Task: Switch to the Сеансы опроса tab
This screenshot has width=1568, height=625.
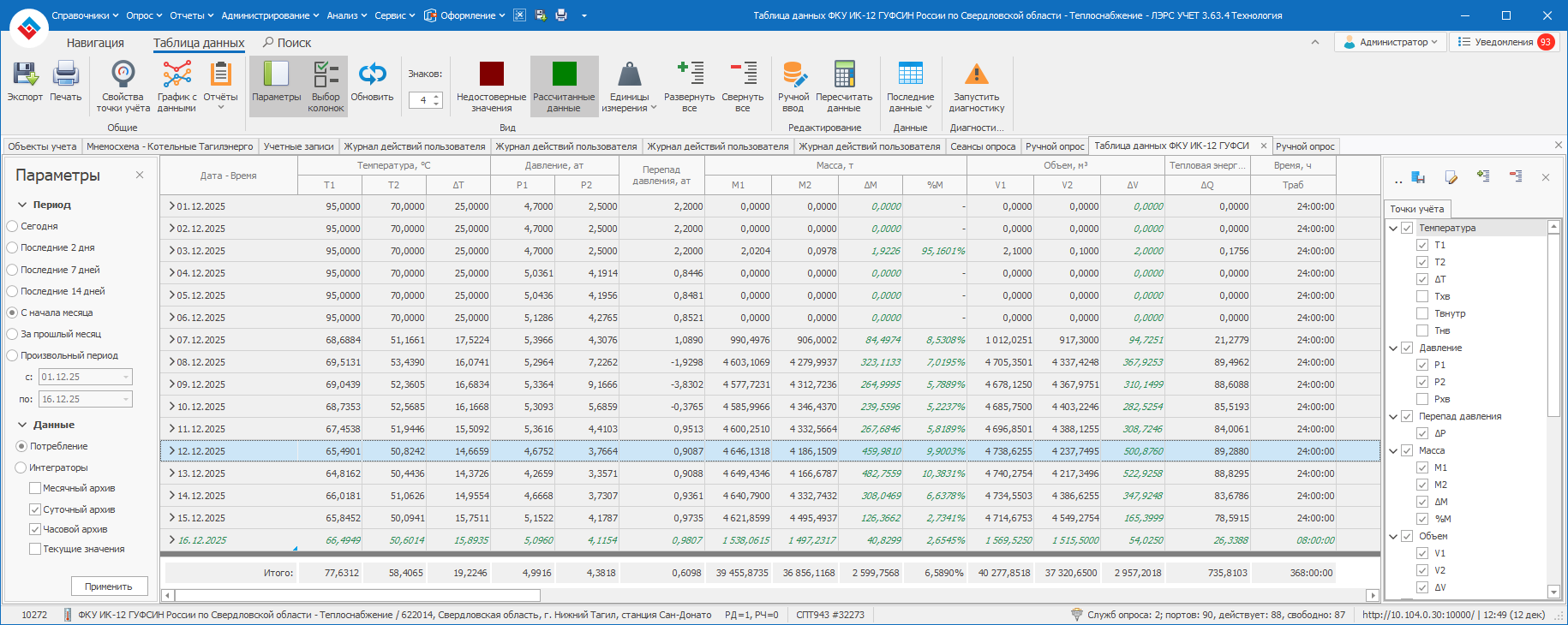Action: [x=983, y=146]
